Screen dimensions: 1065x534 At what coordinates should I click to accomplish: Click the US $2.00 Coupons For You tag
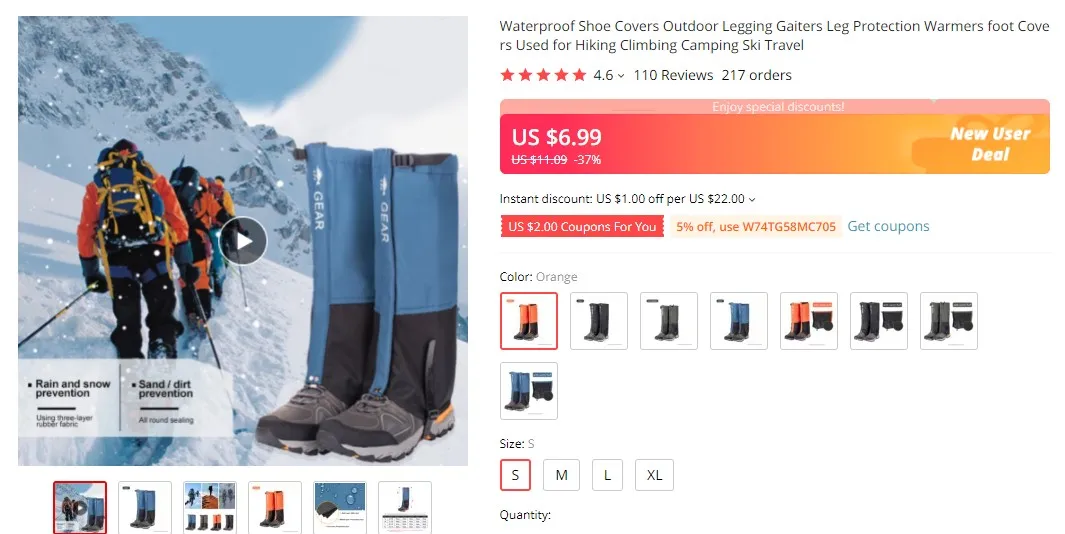(x=582, y=227)
